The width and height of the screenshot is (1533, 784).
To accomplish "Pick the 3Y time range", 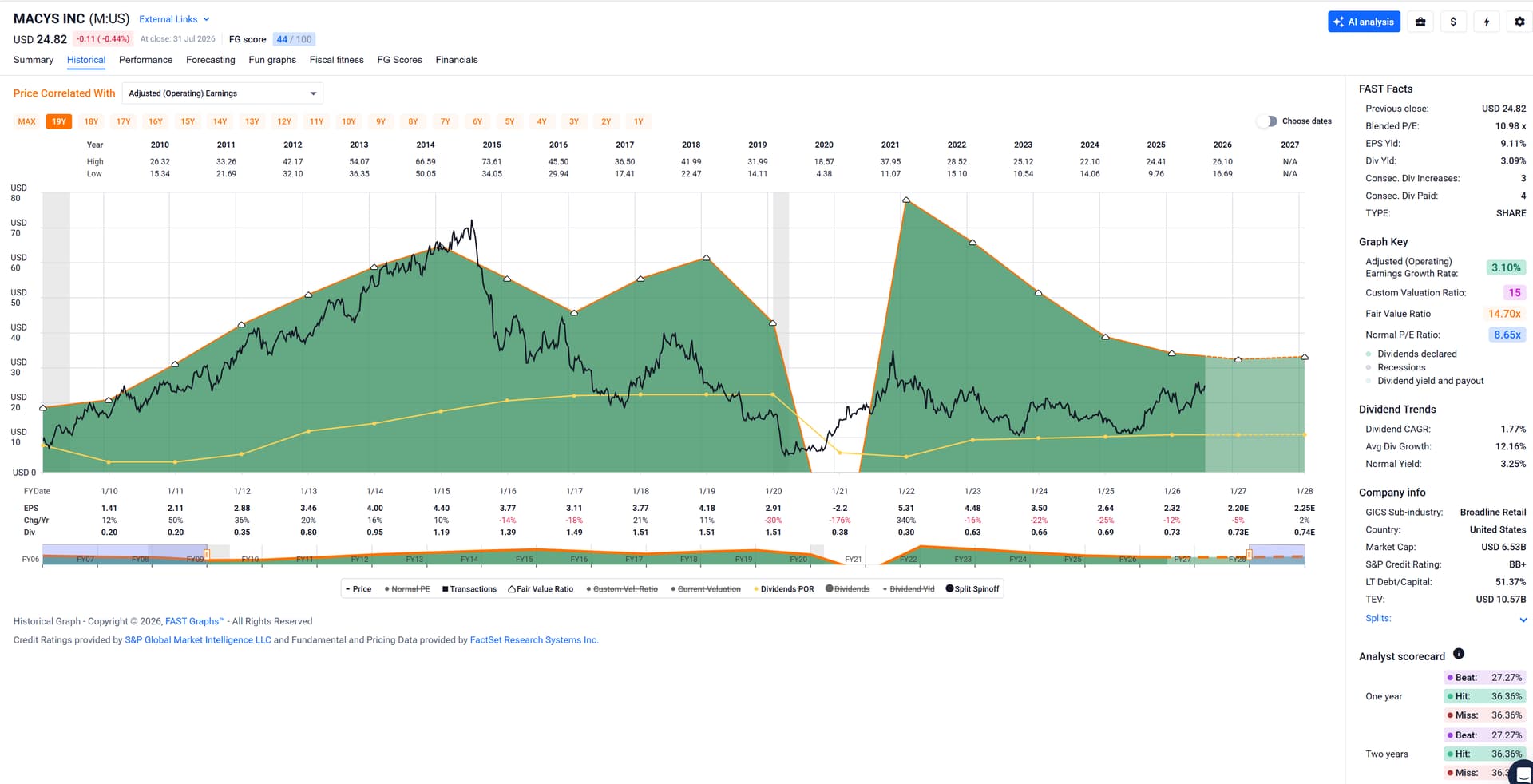I will (x=574, y=121).
